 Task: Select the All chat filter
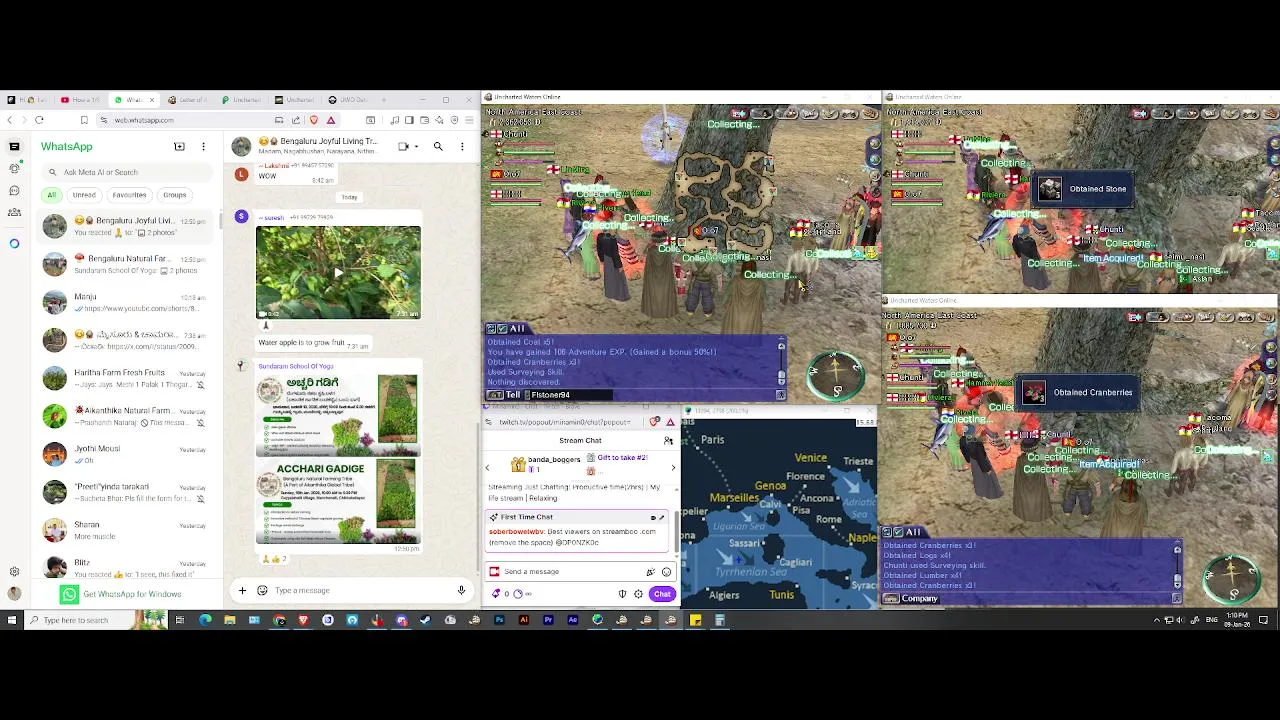pos(51,195)
